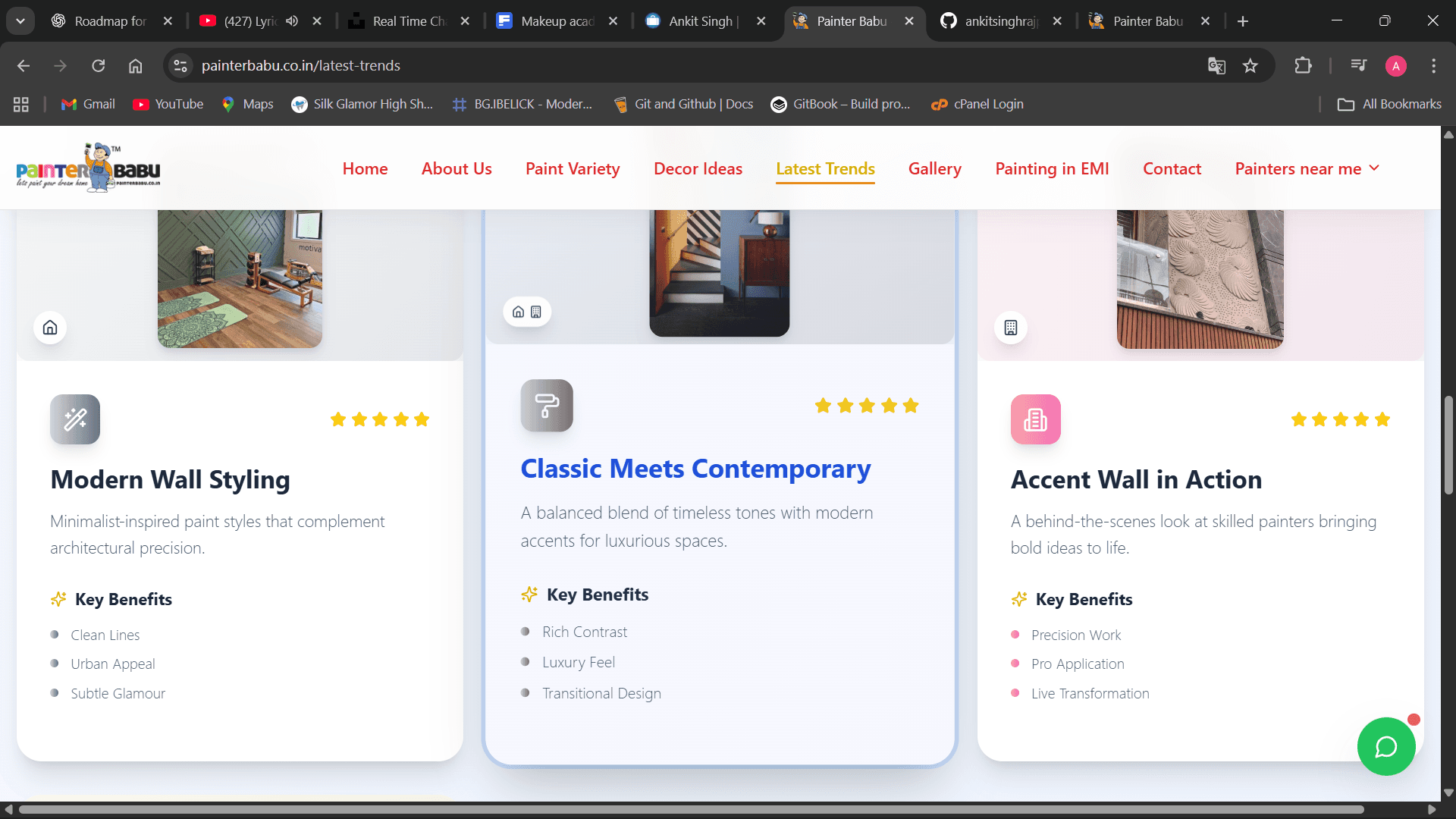This screenshot has width=1456, height=819.
Task: Go to Gallery nav item
Action: click(x=934, y=168)
